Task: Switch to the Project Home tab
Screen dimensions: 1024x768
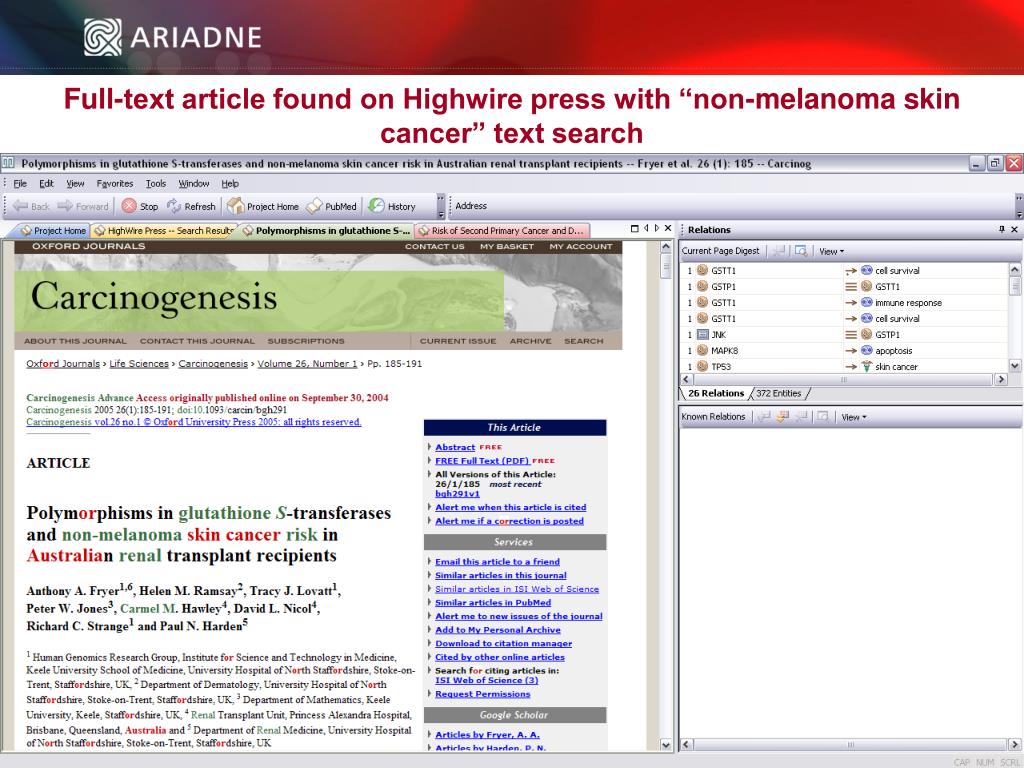Action: click(x=54, y=231)
